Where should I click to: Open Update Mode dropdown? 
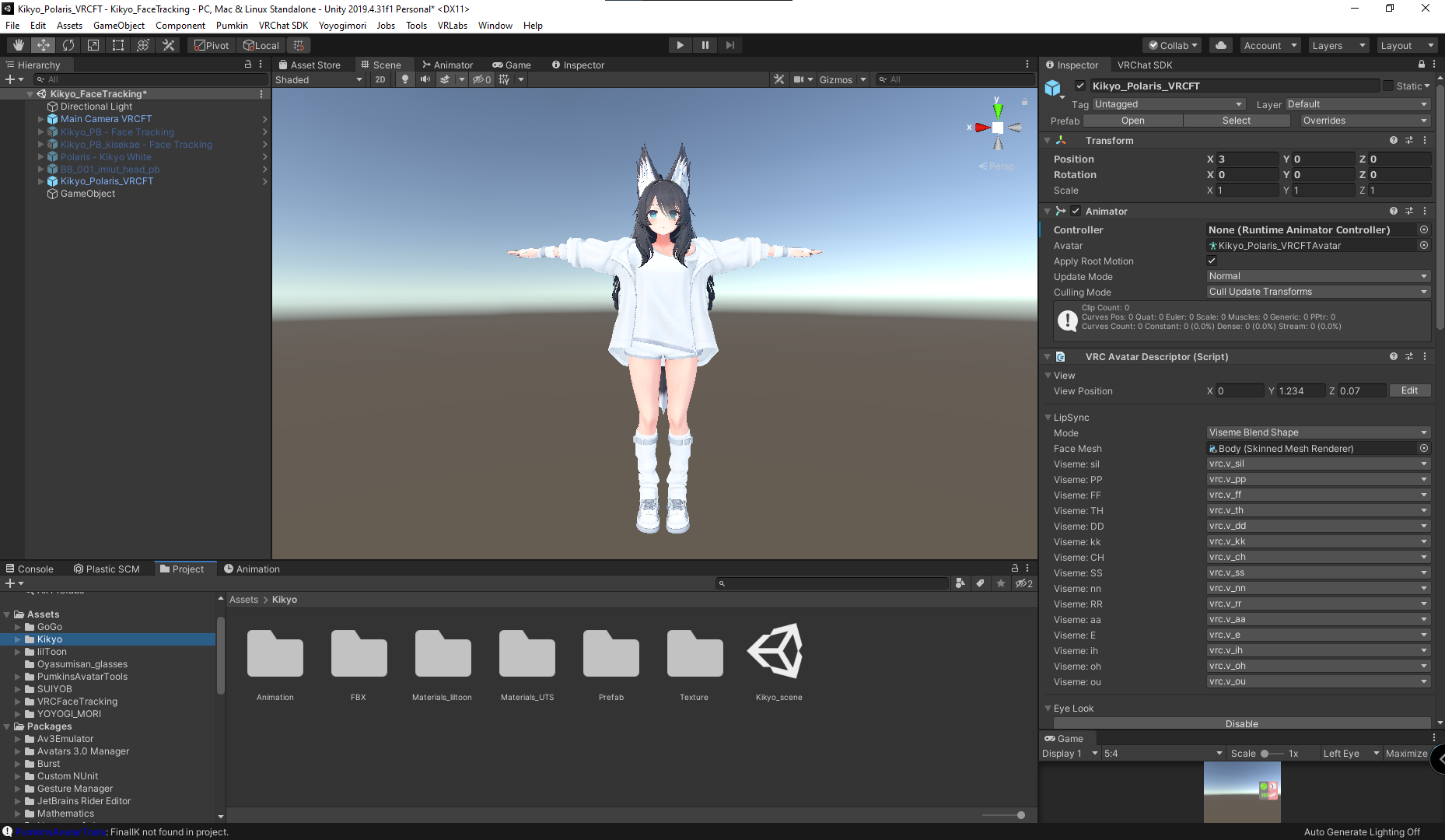(1318, 276)
